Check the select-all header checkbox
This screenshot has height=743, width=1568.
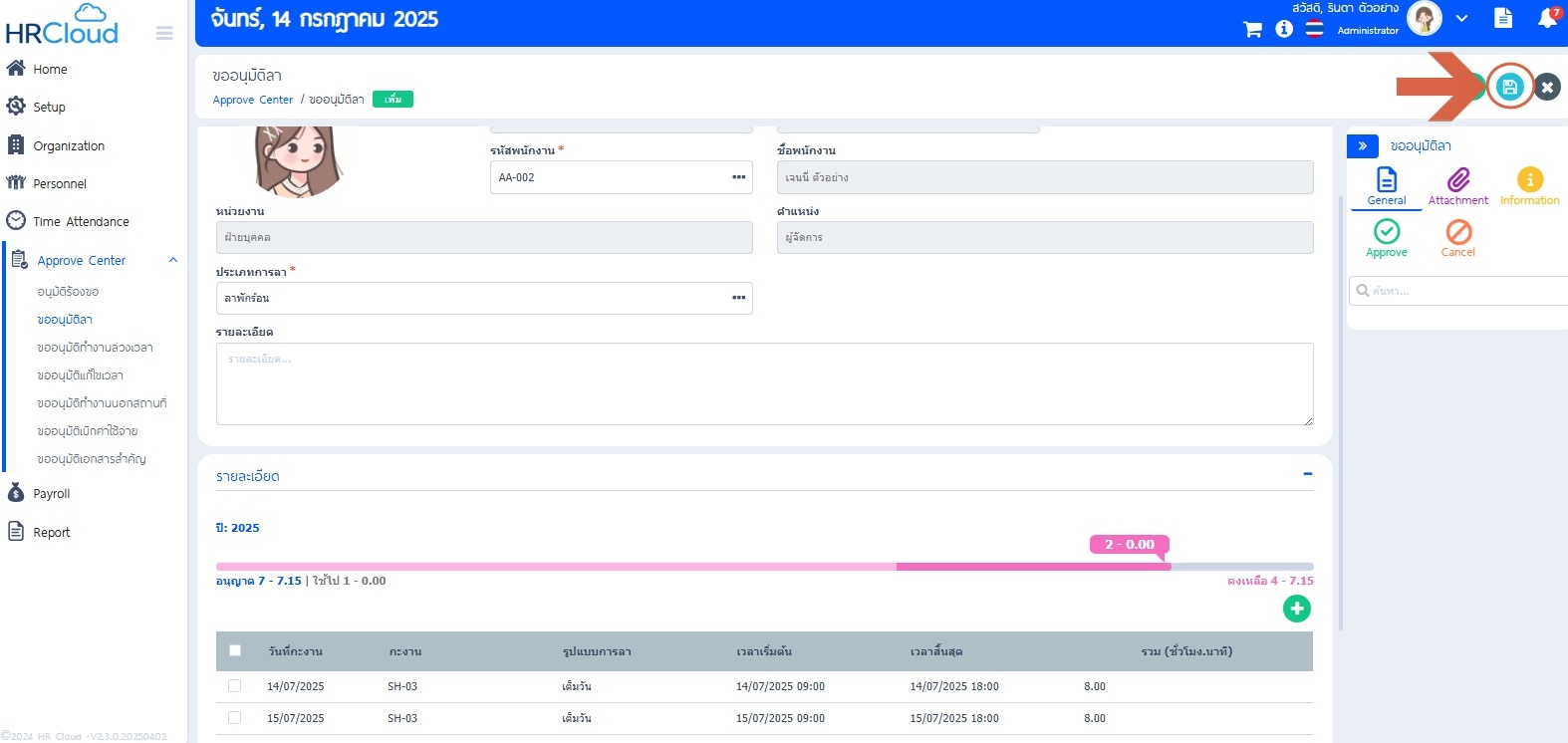[235, 650]
